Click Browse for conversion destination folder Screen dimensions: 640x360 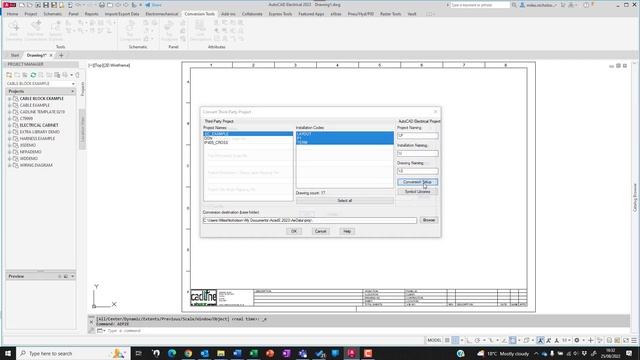[x=429, y=220]
